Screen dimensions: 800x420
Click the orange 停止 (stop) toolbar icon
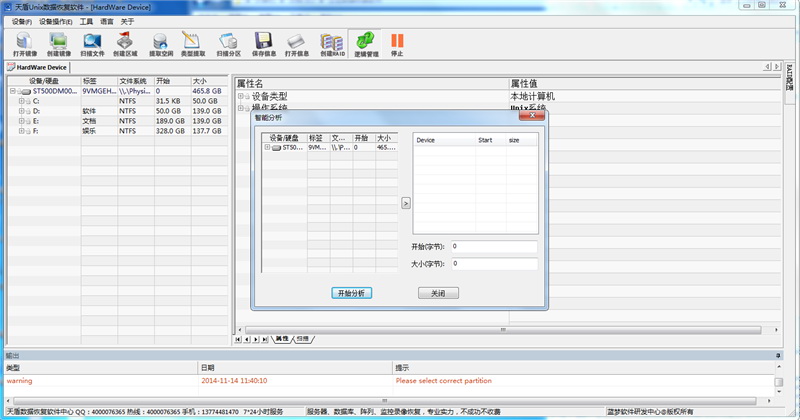[397, 44]
